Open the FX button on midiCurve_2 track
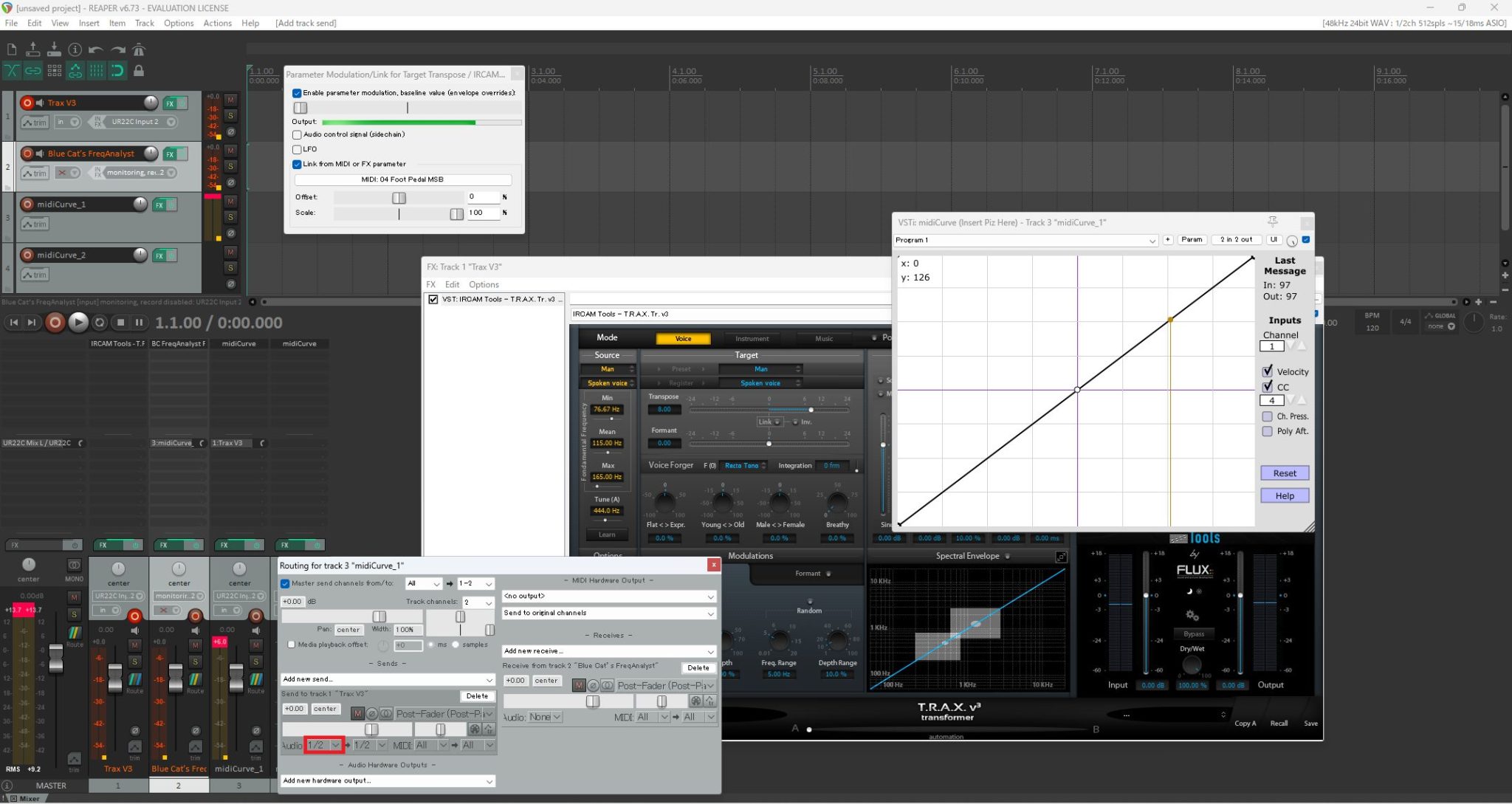The image size is (1512, 804). click(159, 255)
